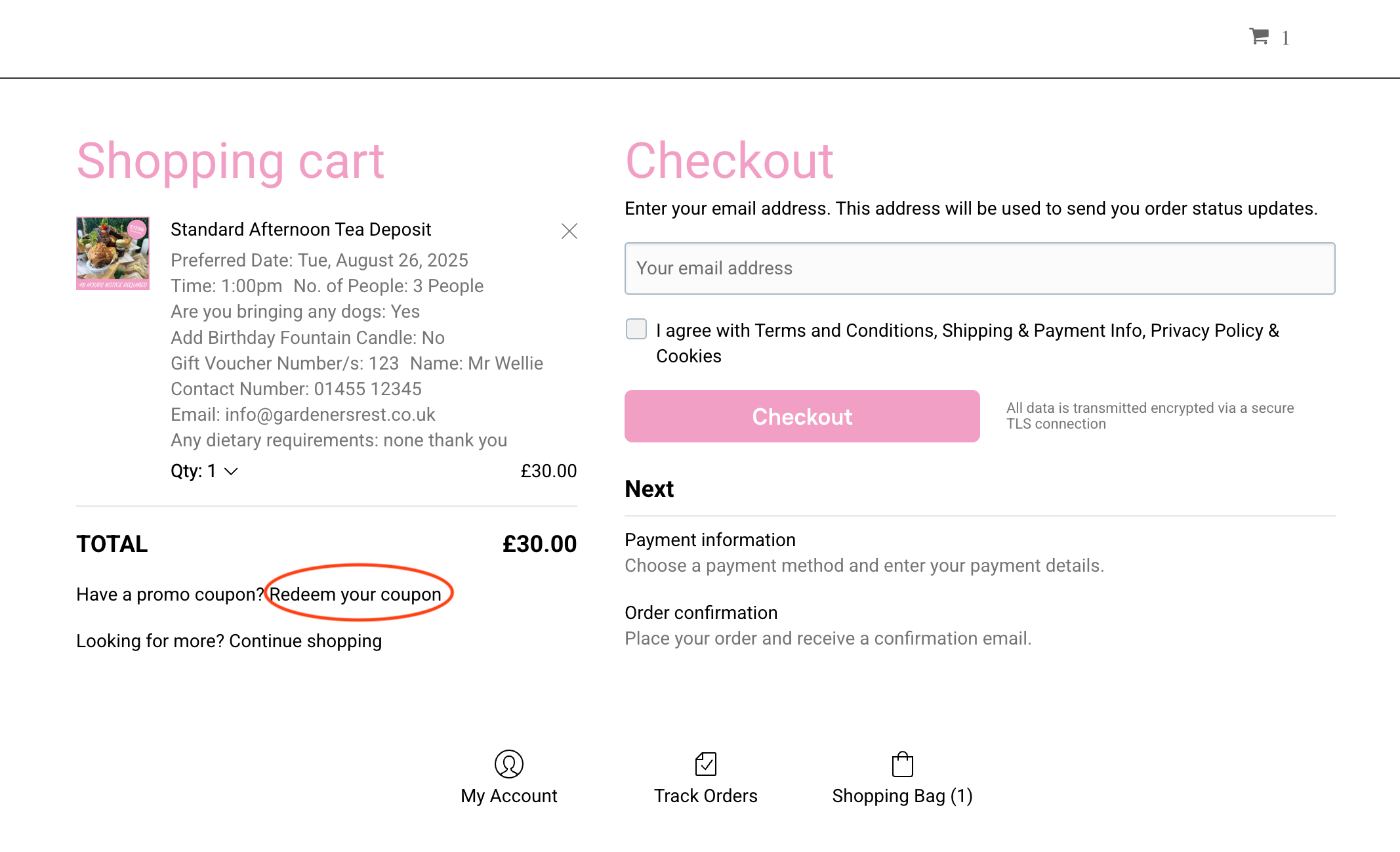1400x852 pixels.
Task: Open the Shopping Bag (1) label
Action: [x=903, y=796]
